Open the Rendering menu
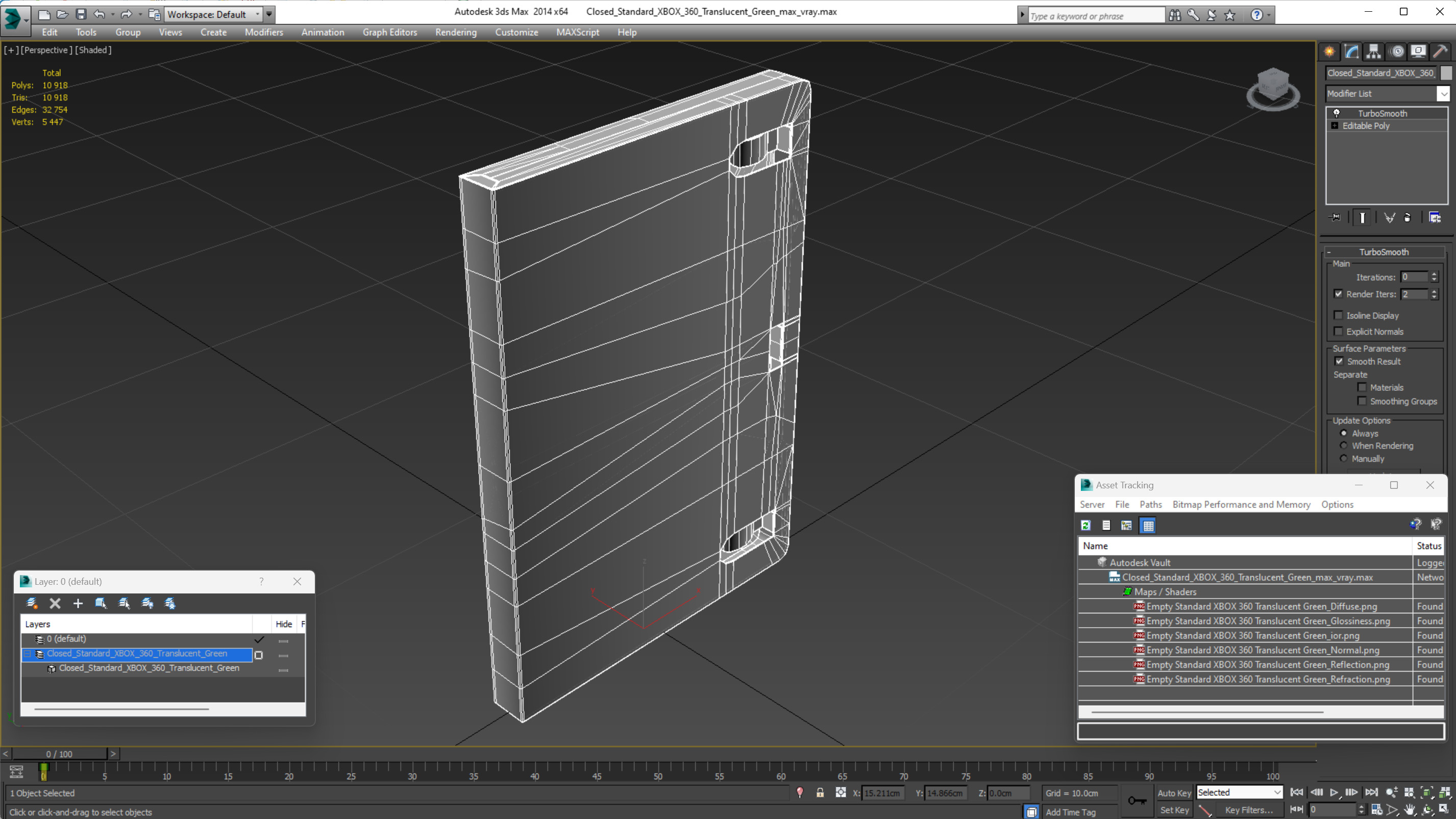 tap(456, 32)
